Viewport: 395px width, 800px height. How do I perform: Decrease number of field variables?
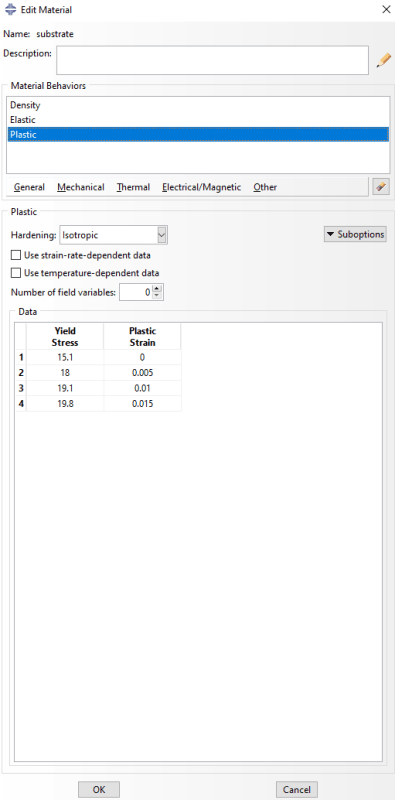click(157, 296)
